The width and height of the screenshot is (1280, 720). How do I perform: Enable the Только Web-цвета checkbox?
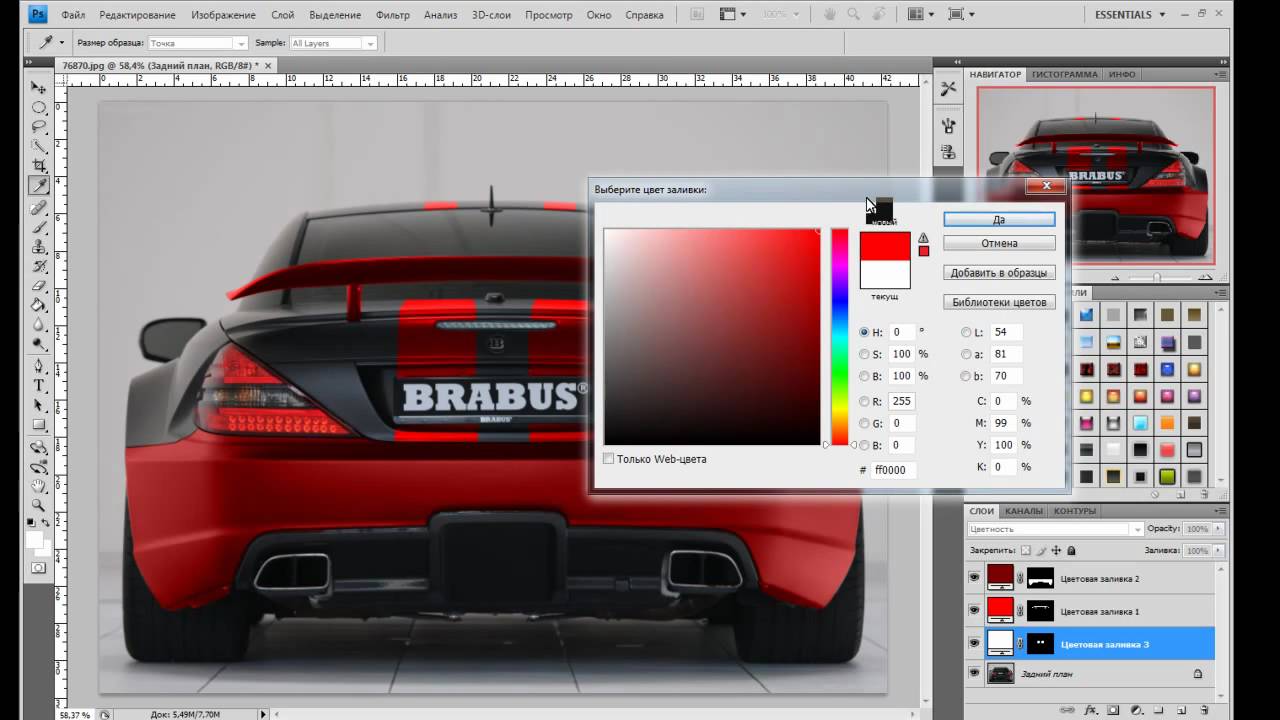click(x=609, y=459)
